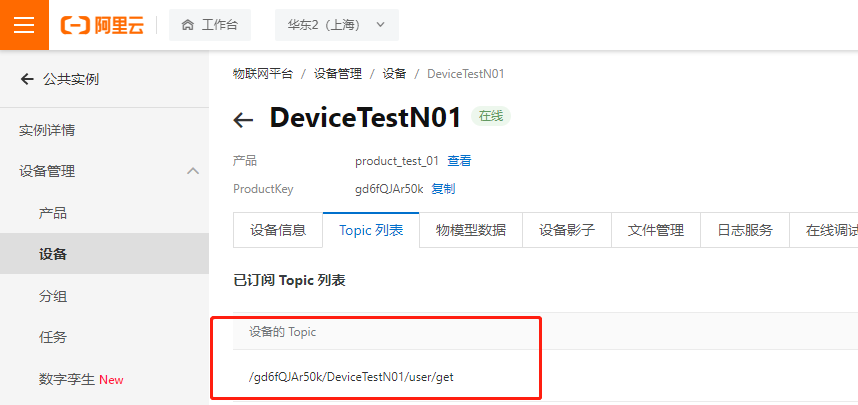The width and height of the screenshot is (858, 405).
Task: Click 查看 link next to product_test_01
Action: 459,161
